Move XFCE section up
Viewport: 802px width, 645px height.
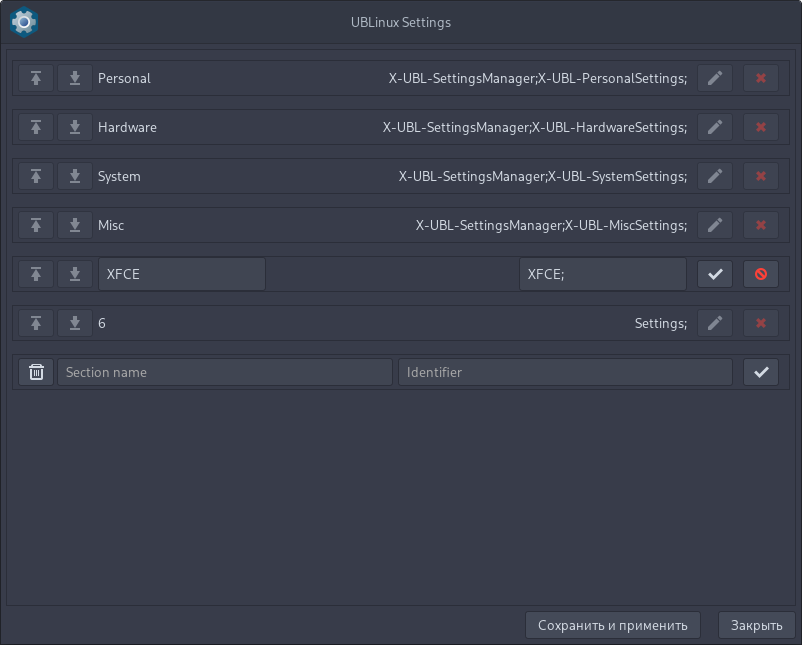click(36, 274)
